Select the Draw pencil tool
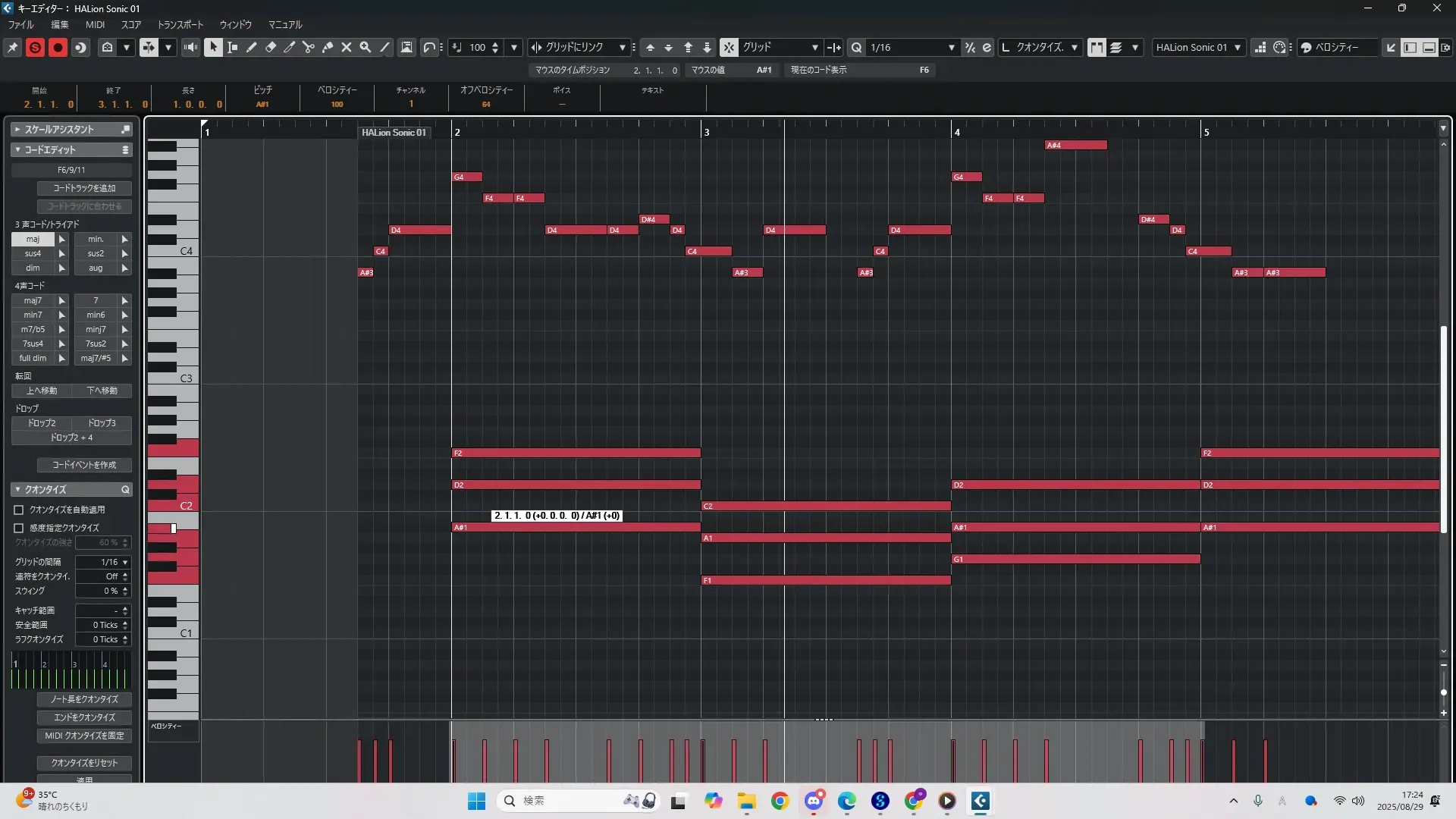The image size is (1456, 819). (x=252, y=47)
